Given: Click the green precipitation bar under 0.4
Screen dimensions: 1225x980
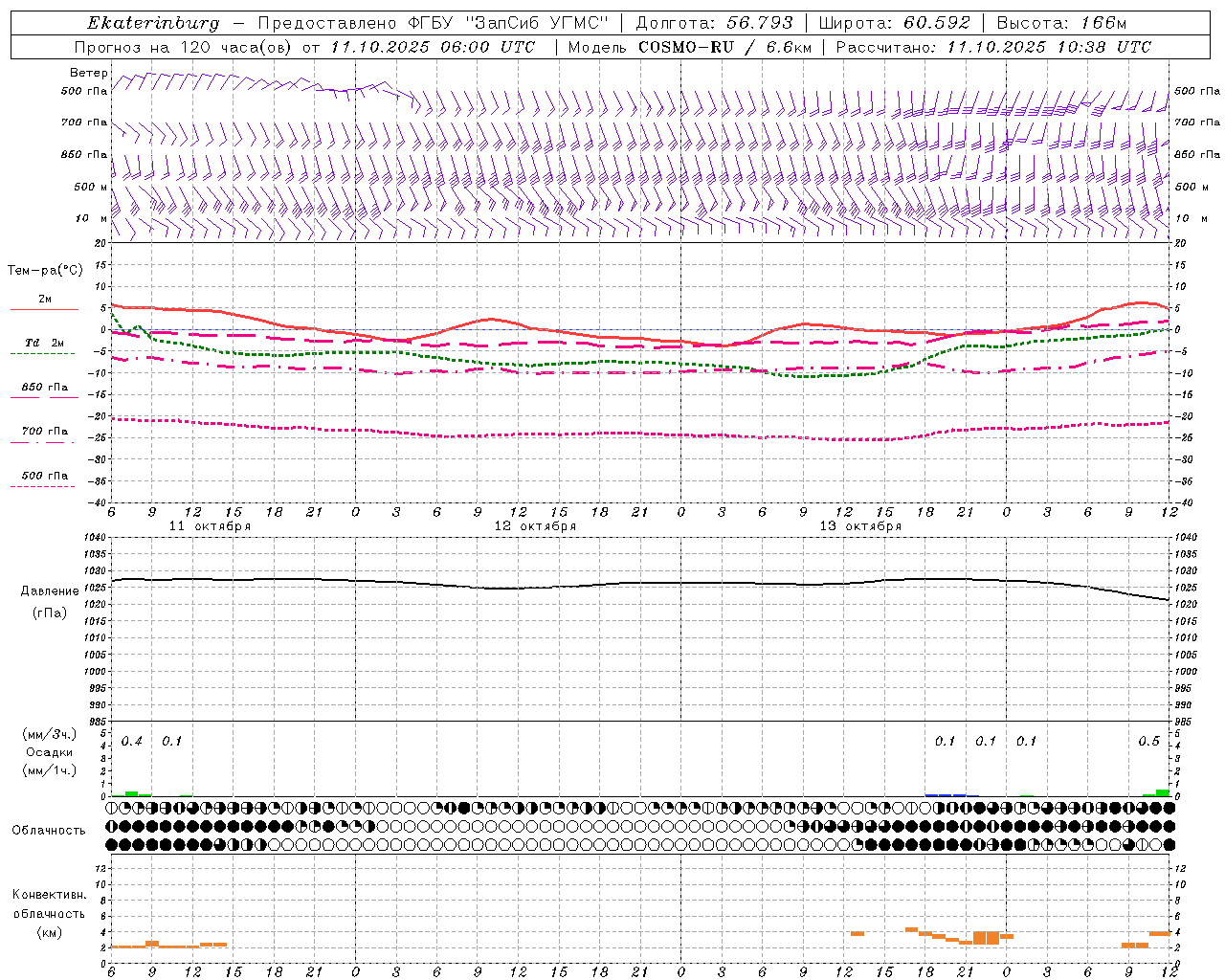Looking at the screenshot, I should click(132, 793).
